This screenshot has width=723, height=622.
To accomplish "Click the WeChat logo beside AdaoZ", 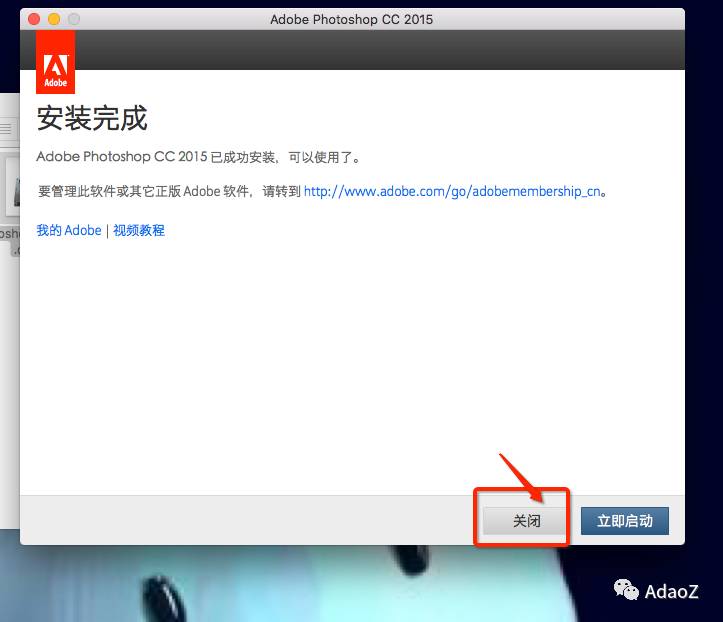I will click(x=627, y=589).
